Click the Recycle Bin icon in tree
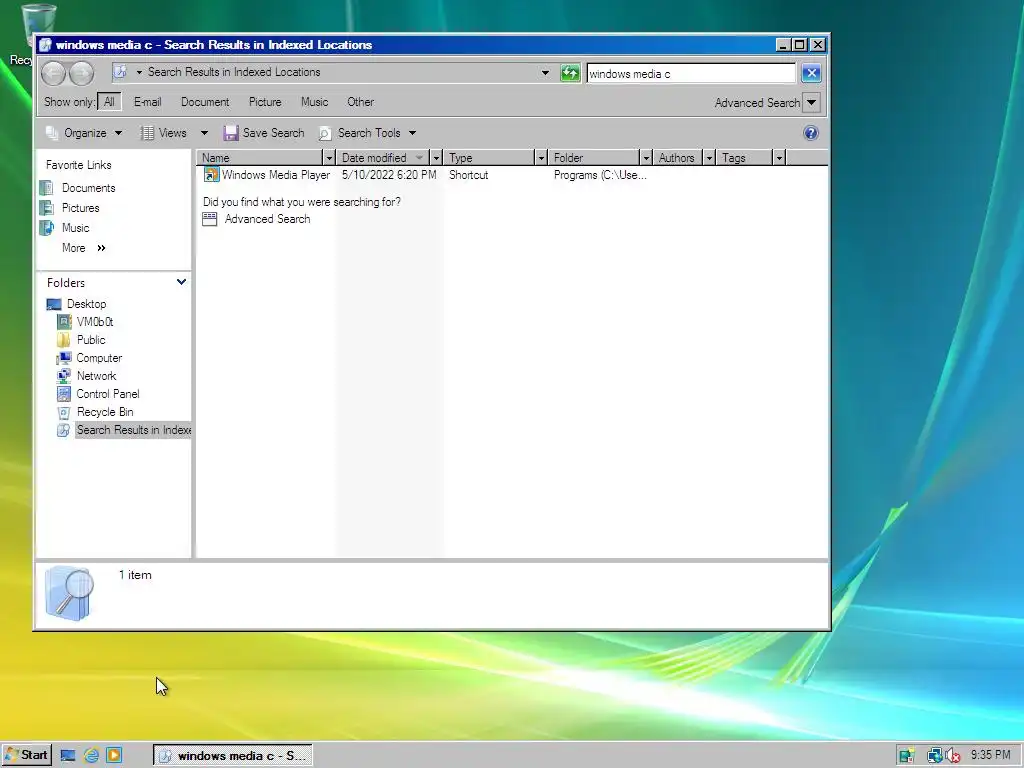The height and width of the screenshot is (768, 1024). pos(64,413)
